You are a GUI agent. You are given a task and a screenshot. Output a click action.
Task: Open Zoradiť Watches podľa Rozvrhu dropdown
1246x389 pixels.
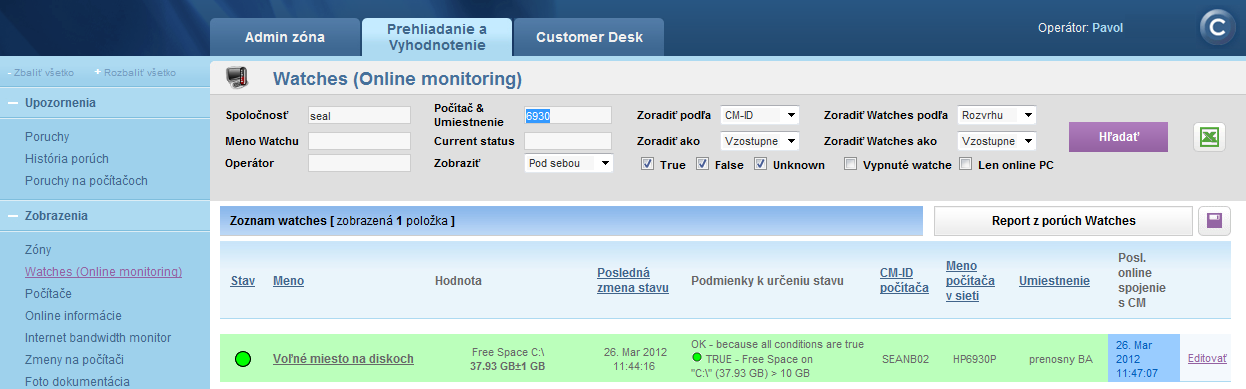click(997, 115)
